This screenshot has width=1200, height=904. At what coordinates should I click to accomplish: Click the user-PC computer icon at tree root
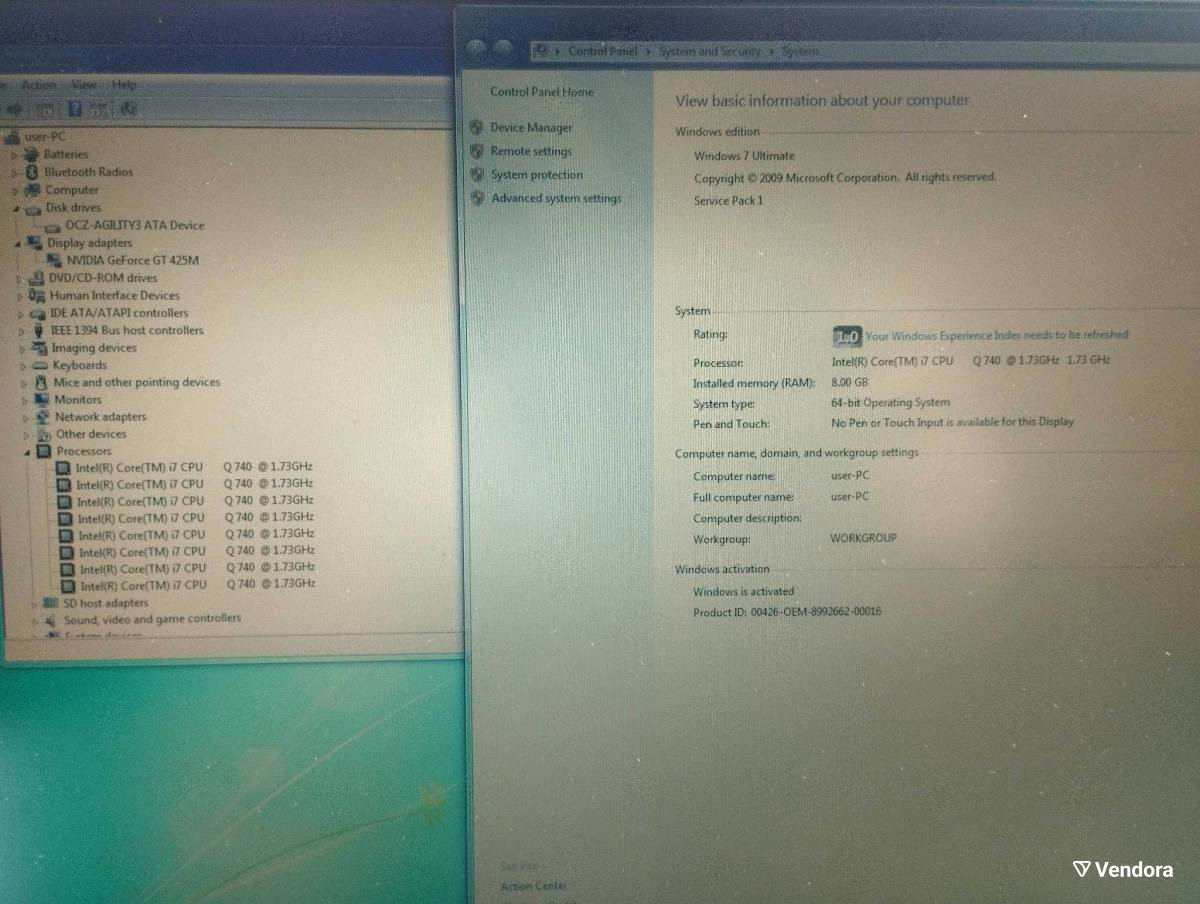(x=11, y=137)
